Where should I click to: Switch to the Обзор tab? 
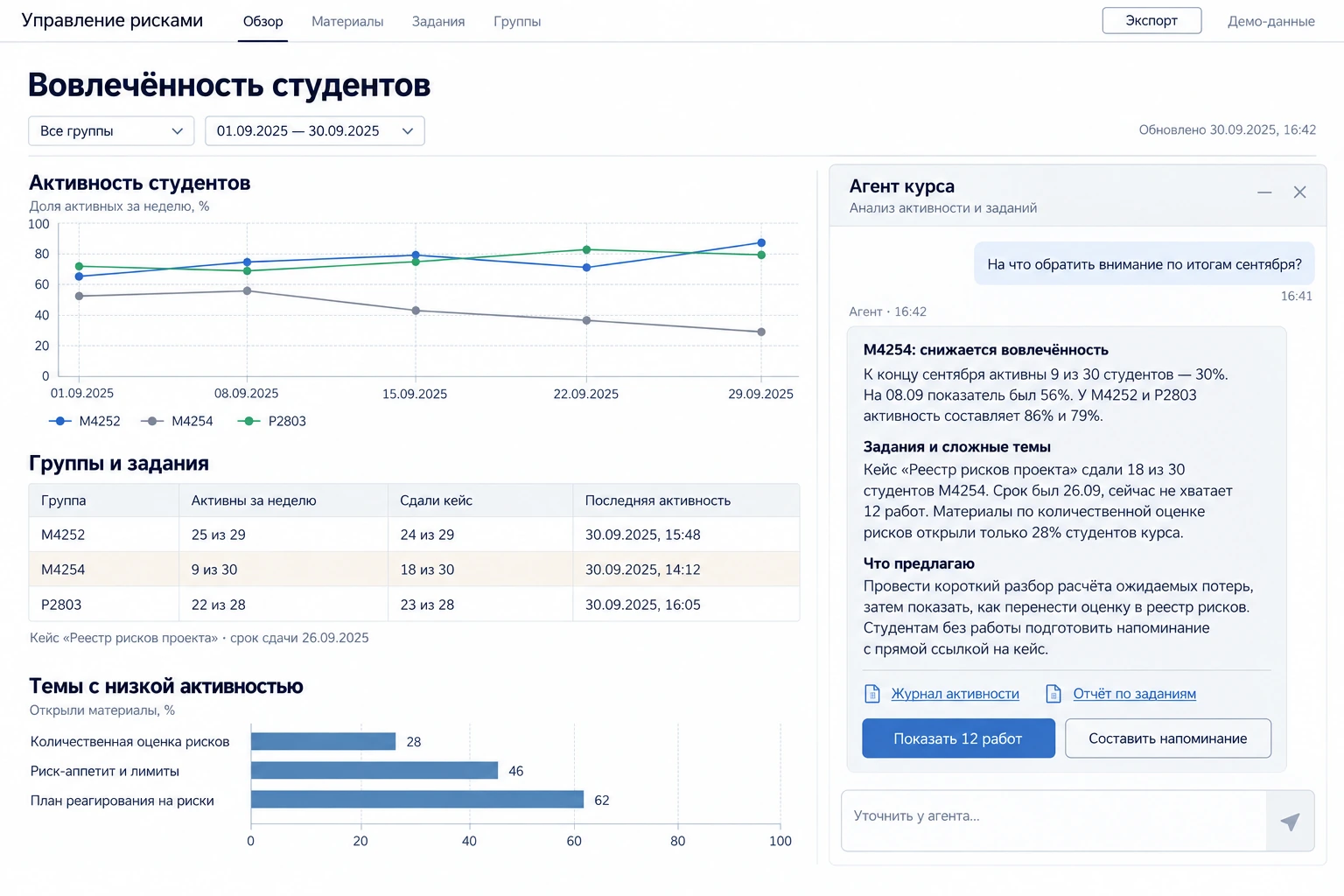(x=263, y=21)
